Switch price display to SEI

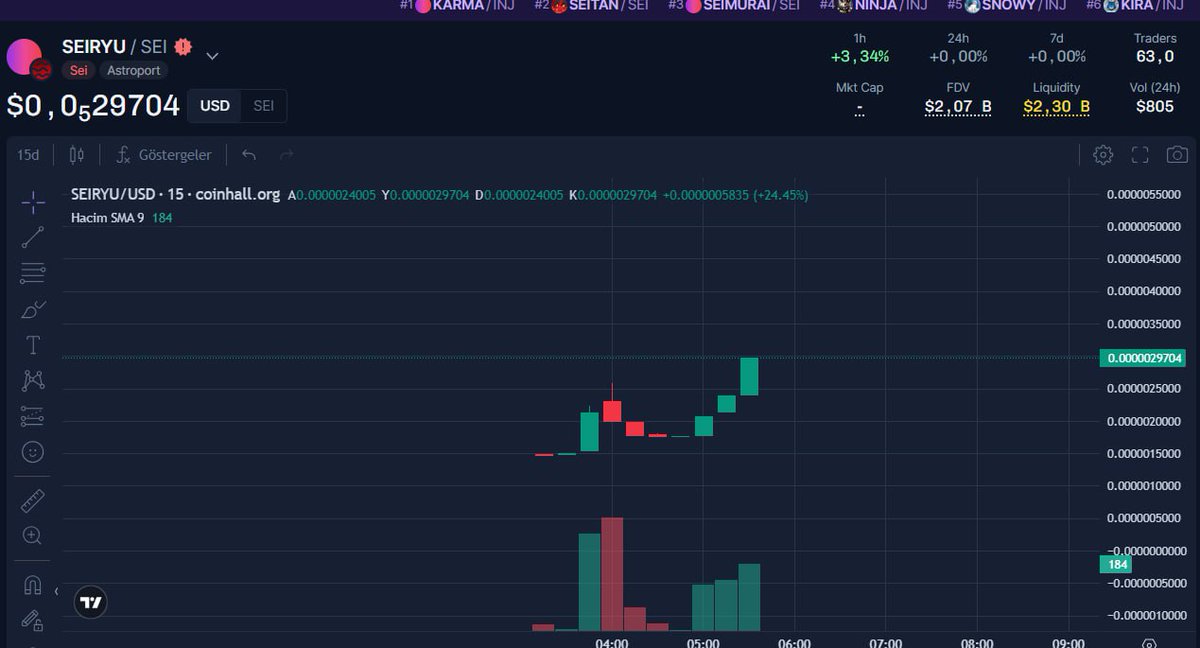pyautogui.click(x=263, y=106)
